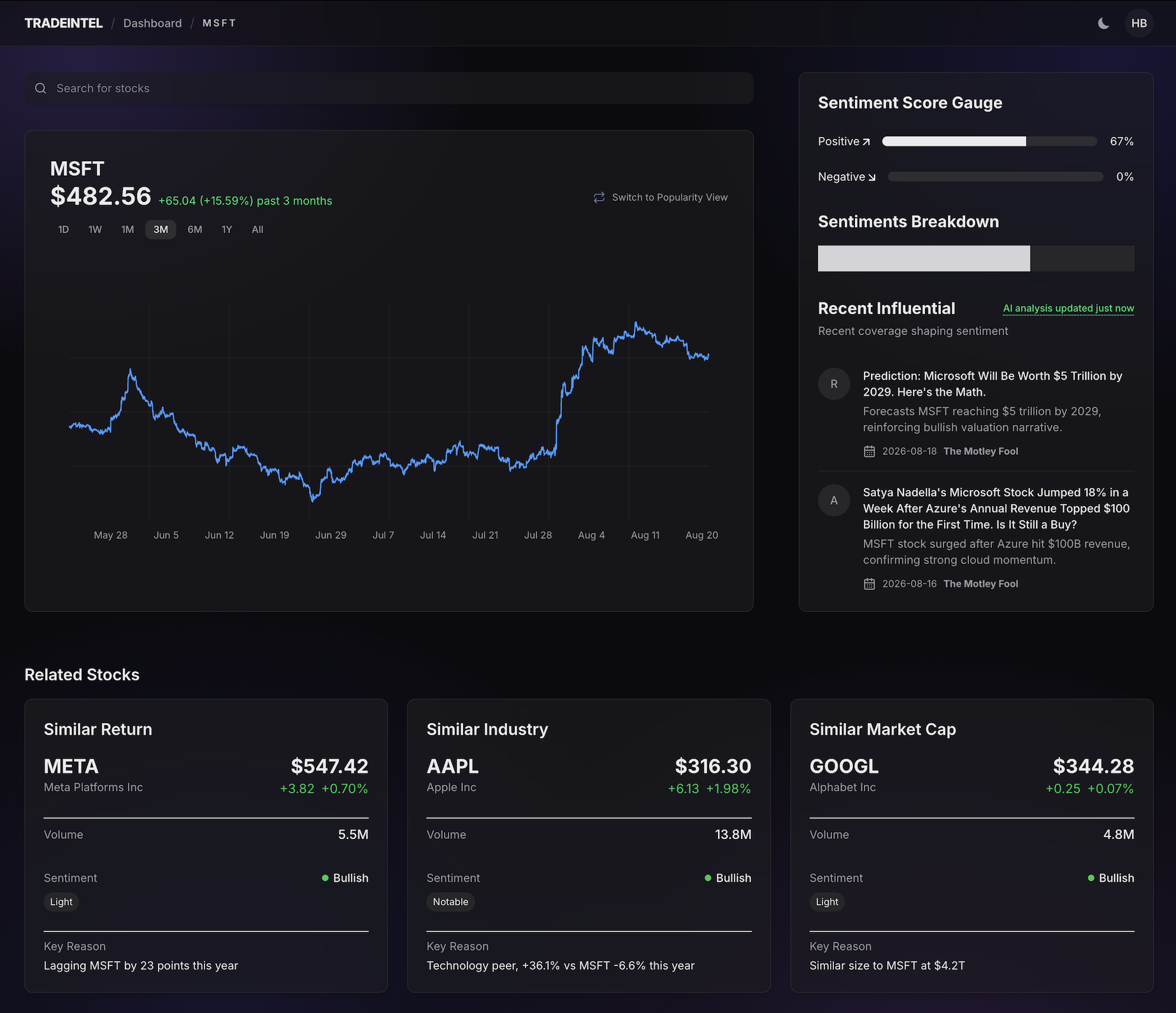Click the 4.8M volume value

tap(1119, 835)
